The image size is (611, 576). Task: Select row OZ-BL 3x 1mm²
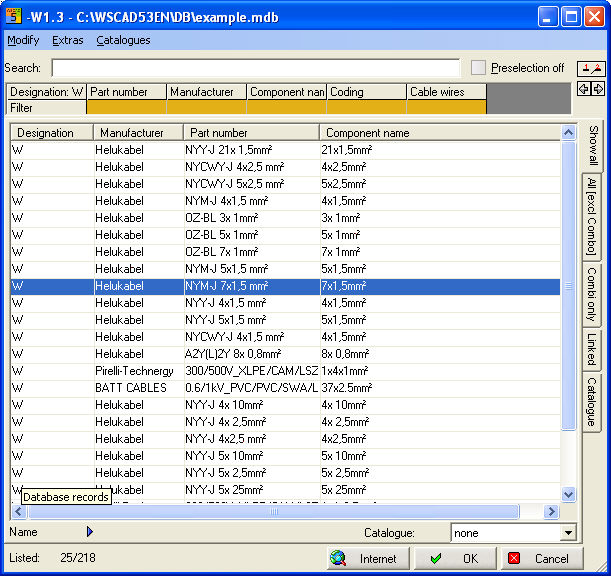pos(285,218)
